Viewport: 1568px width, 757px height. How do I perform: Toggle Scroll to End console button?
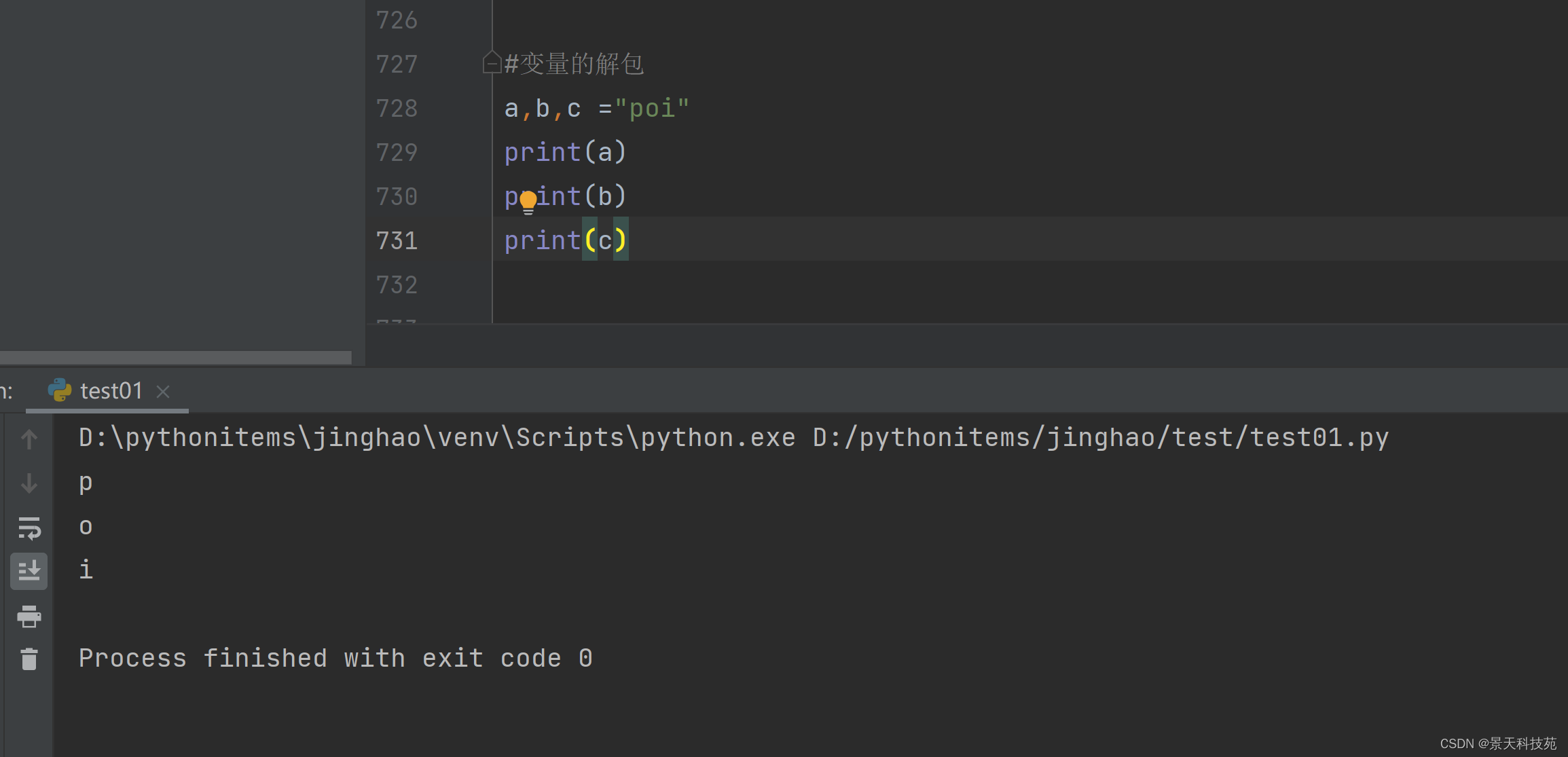(29, 571)
